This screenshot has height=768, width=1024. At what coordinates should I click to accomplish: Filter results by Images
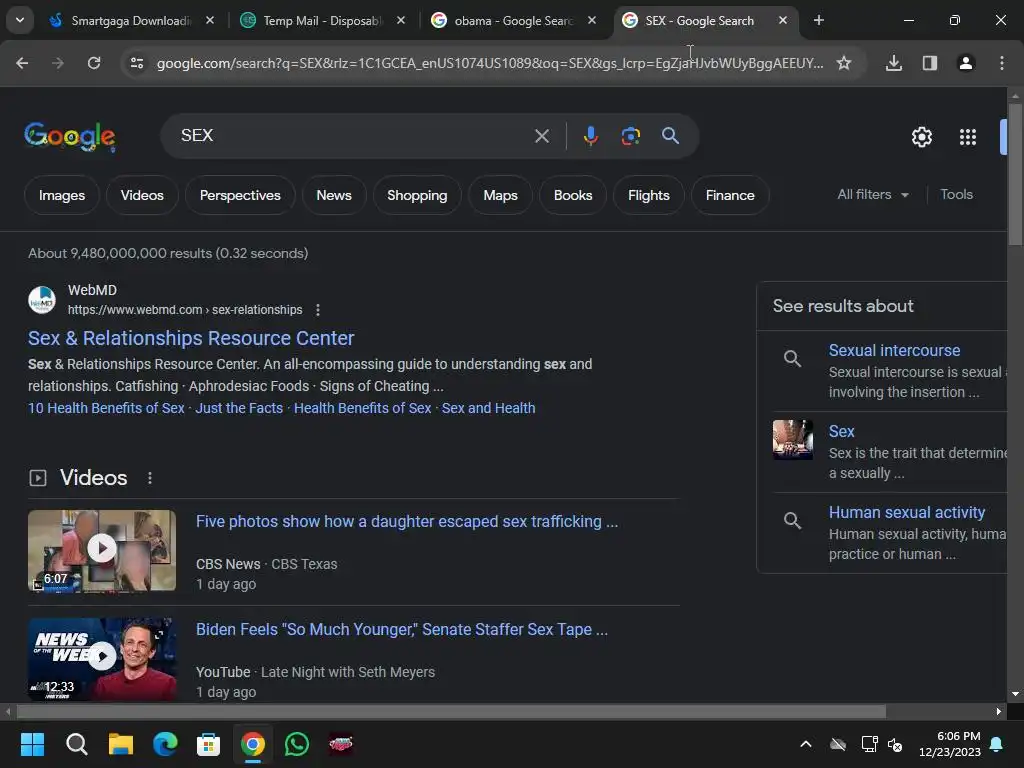[x=61, y=195]
